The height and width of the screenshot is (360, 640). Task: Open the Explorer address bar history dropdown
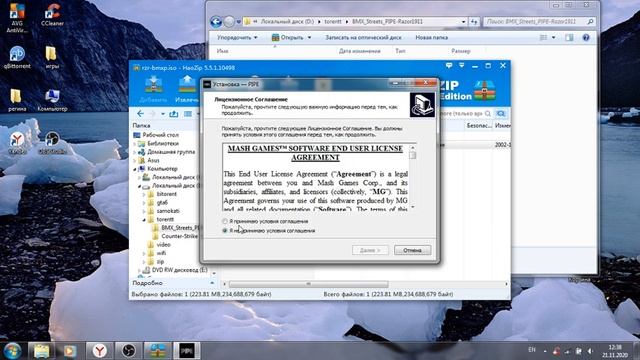pos(463,22)
